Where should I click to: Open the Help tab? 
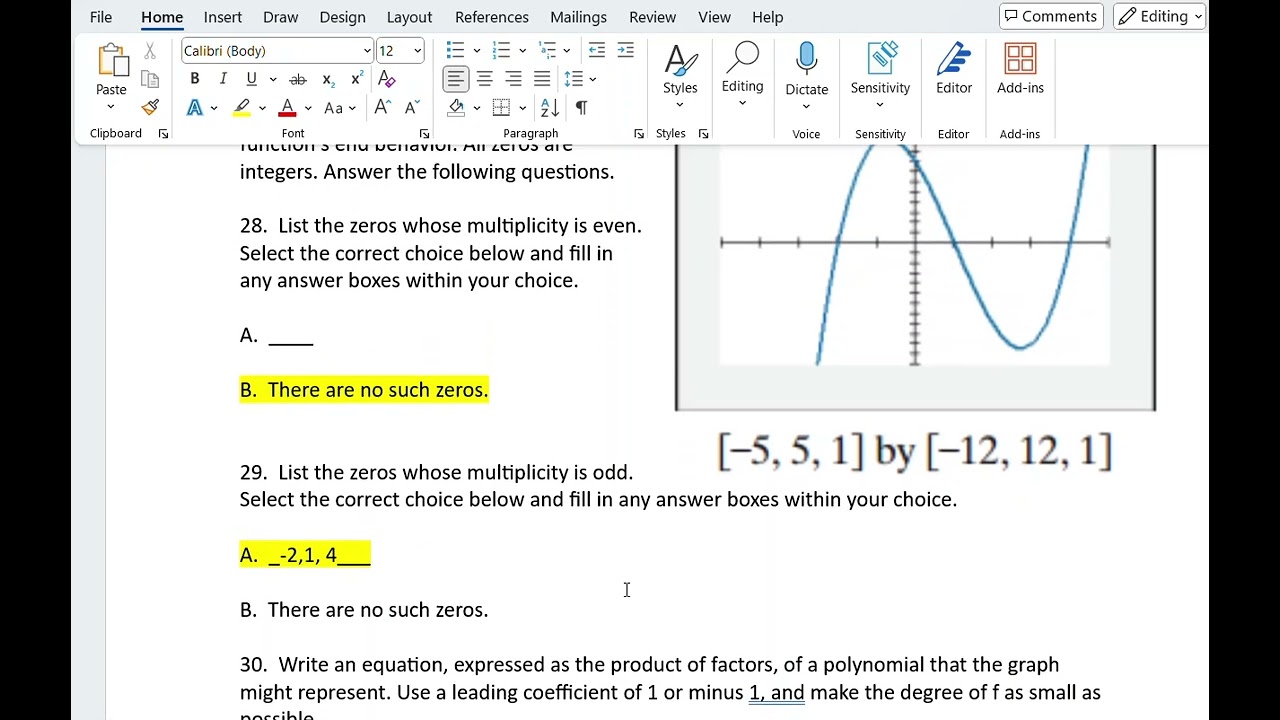tap(767, 17)
